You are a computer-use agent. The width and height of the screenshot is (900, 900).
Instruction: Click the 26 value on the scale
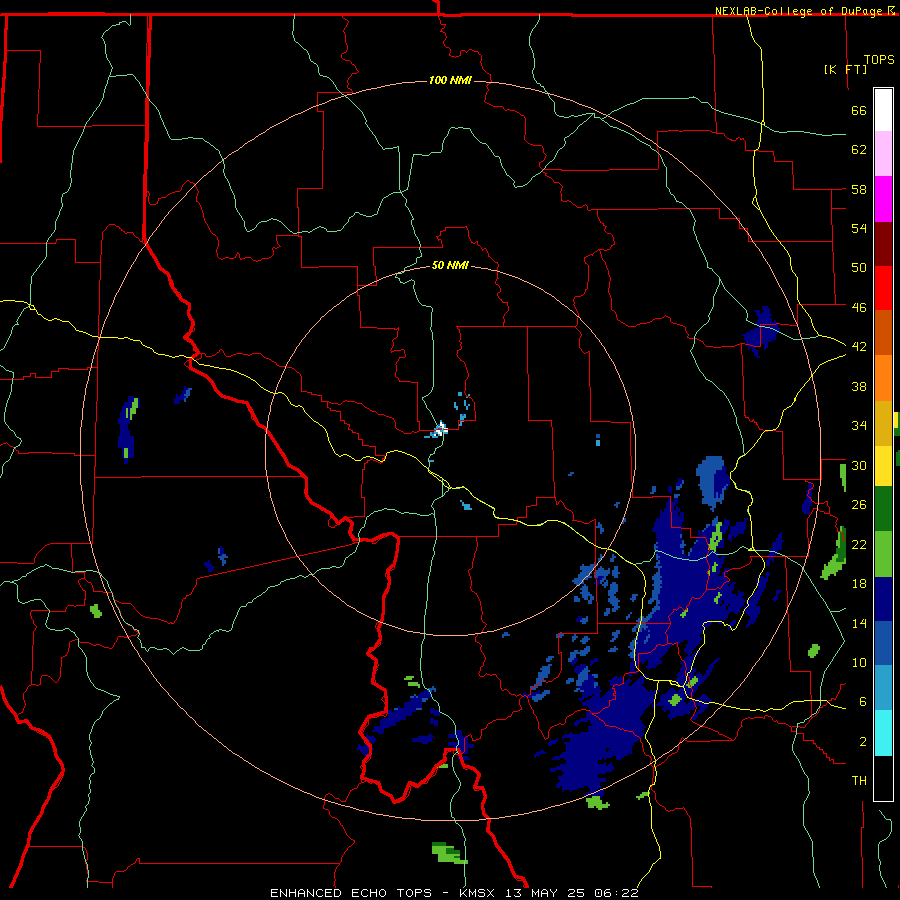[859, 505]
